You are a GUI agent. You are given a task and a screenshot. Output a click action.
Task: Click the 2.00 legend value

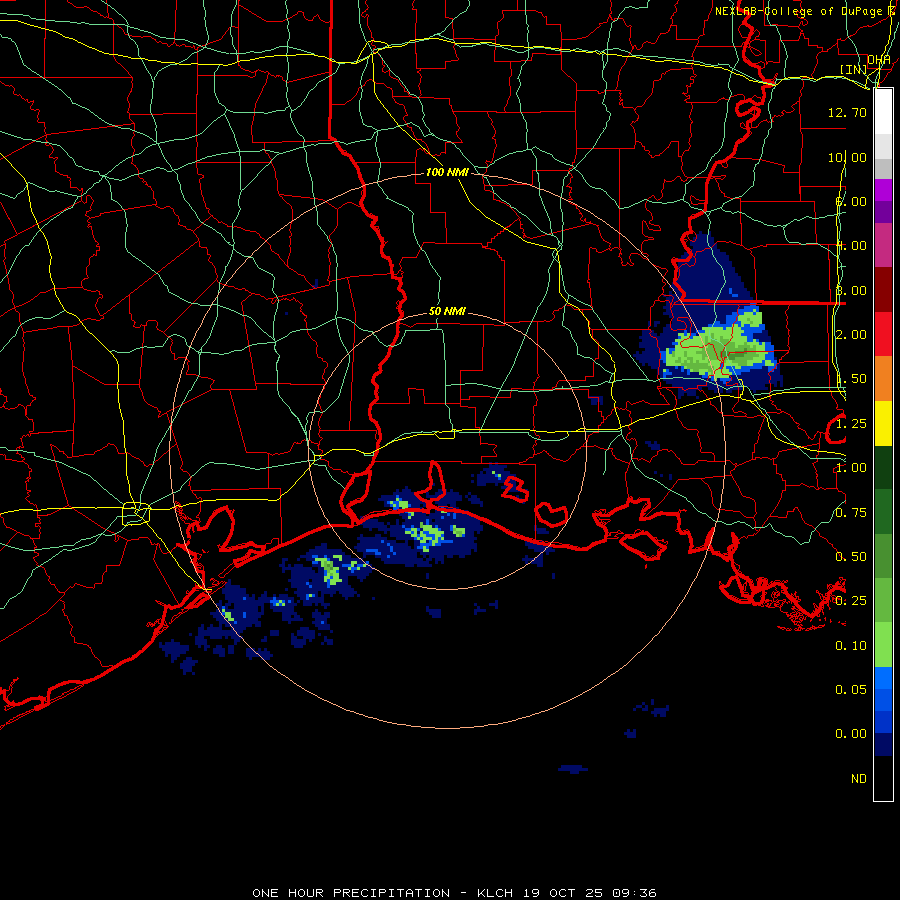(851, 335)
